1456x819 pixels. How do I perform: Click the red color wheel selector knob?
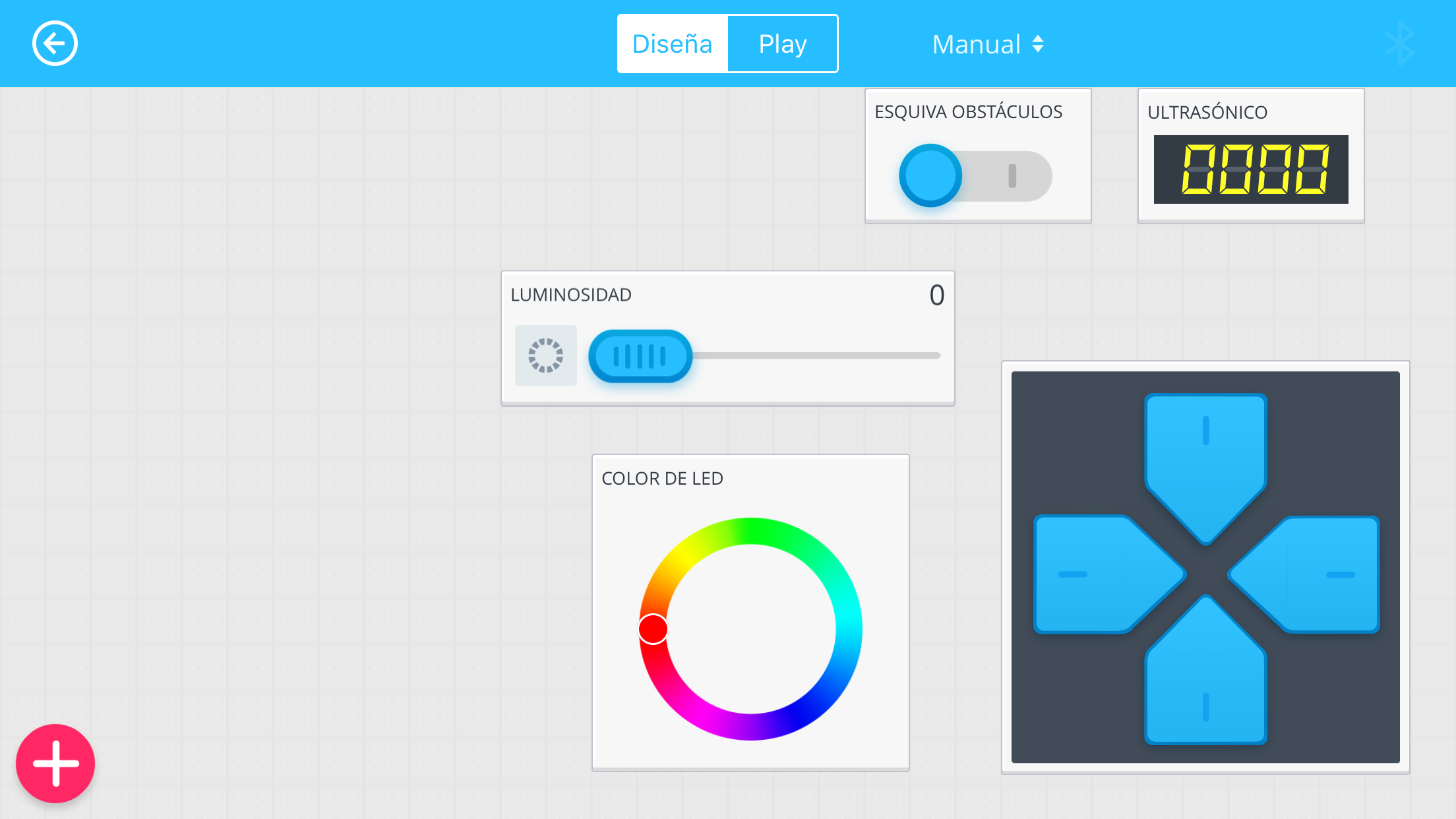[653, 628]
